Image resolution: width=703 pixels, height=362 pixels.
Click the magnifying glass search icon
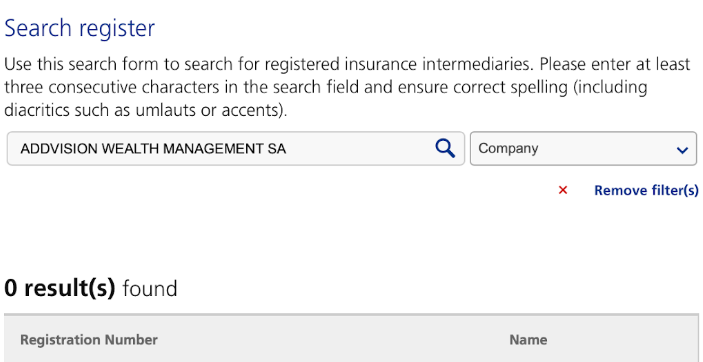[445, 148]
